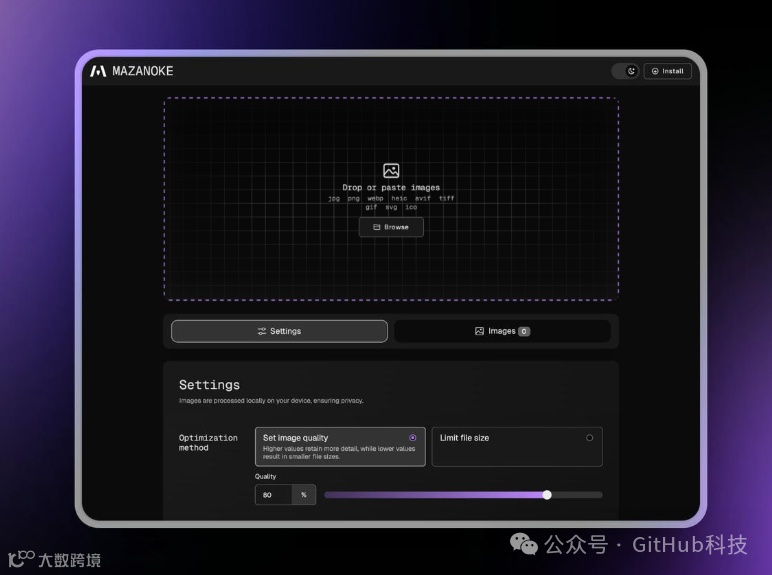The height and width of the screenshot is (575, 772).
Task: Click the Settings heading text
Action: pos(209,385)
